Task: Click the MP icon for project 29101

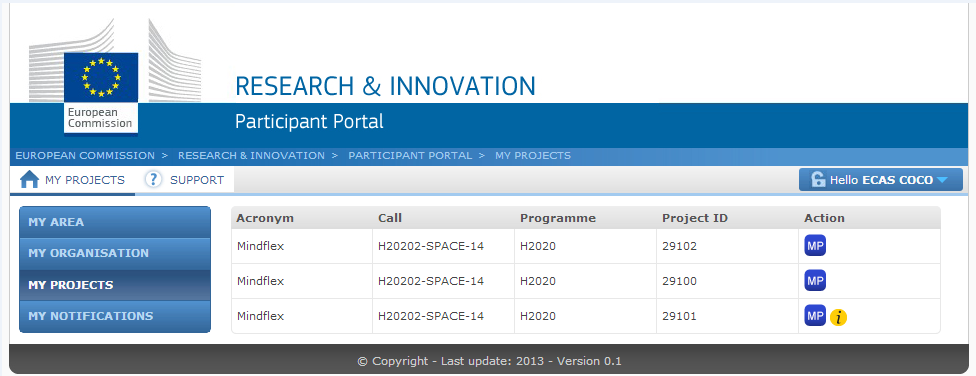Action: (815, 316)
